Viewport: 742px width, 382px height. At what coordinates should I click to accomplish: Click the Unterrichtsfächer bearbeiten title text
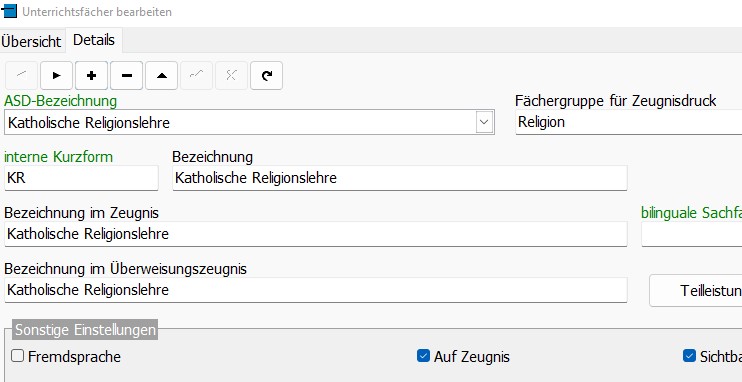coord(97,12)
